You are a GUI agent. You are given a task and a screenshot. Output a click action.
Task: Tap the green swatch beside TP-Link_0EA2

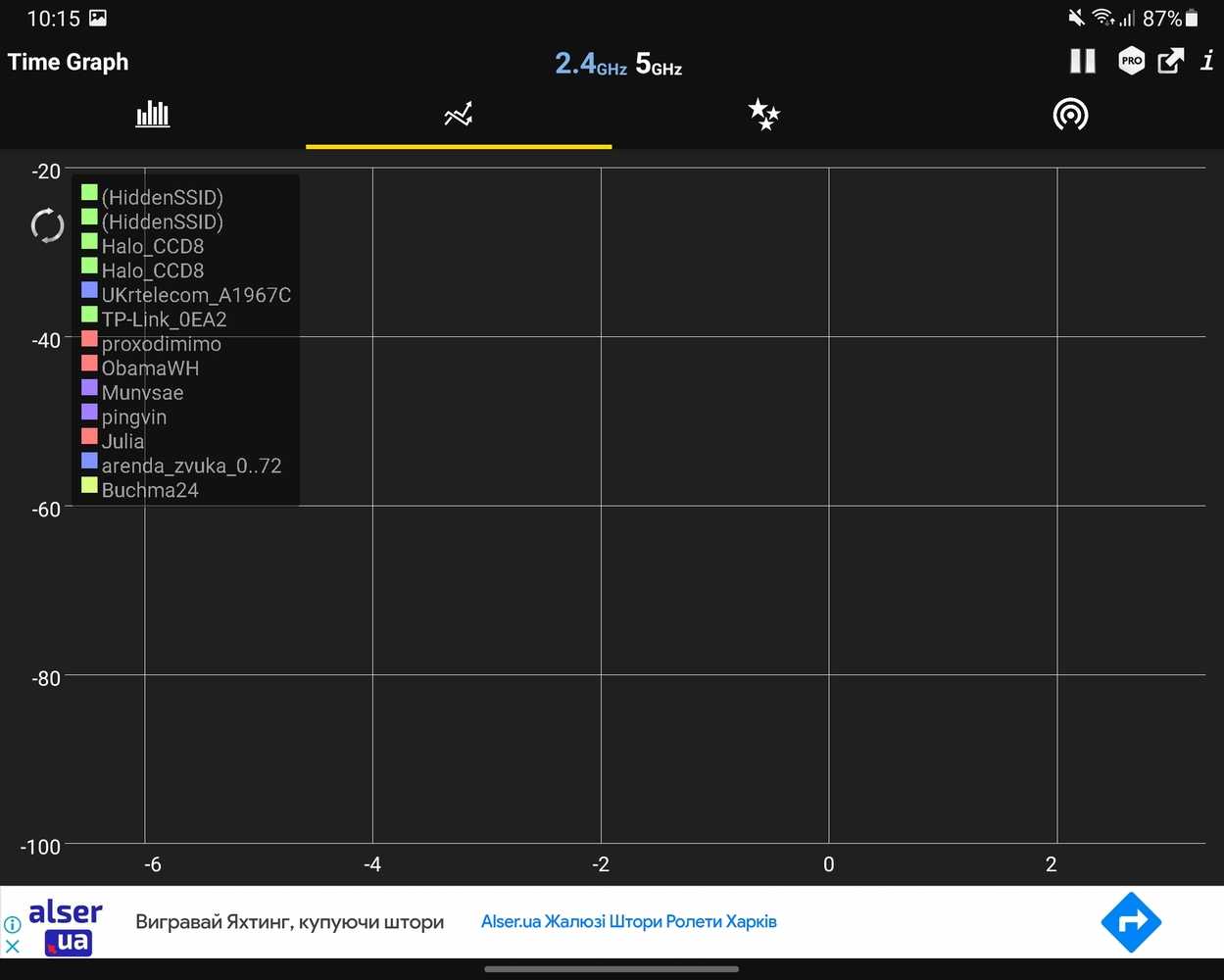(x=89, y=315)
